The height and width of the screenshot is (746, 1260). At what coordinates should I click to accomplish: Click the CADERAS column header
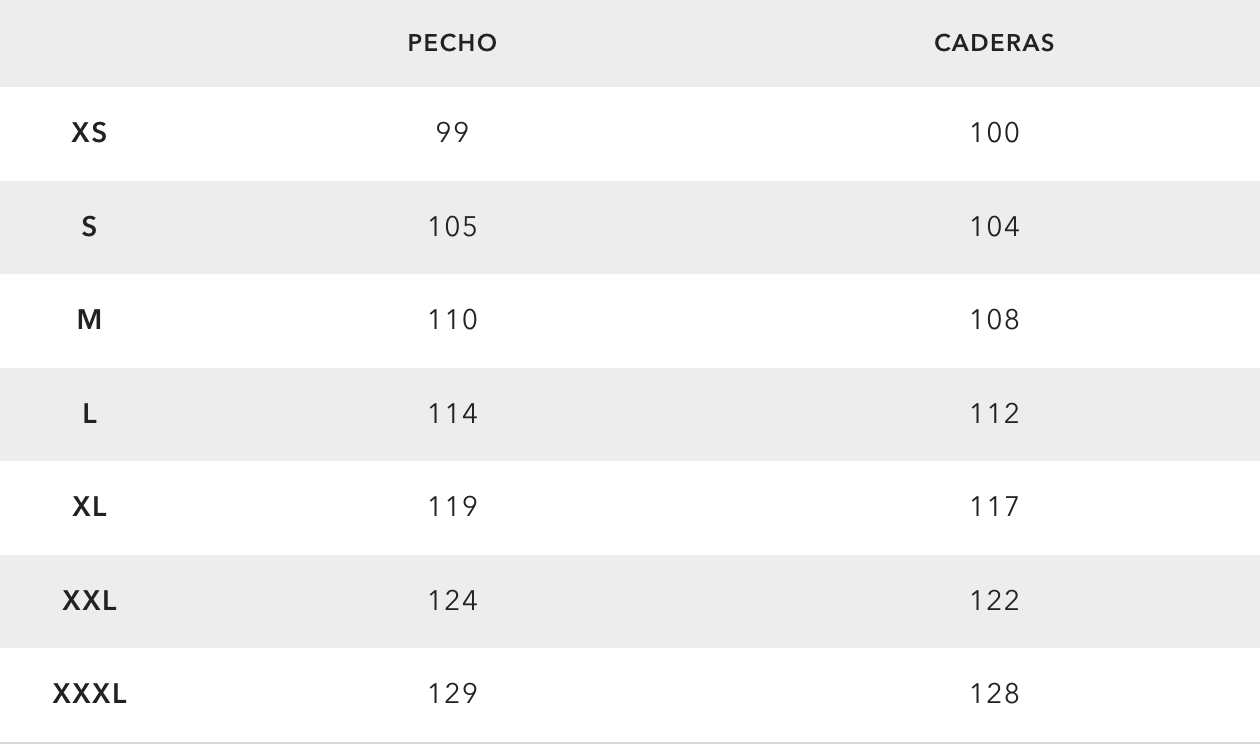coord(994,43)
